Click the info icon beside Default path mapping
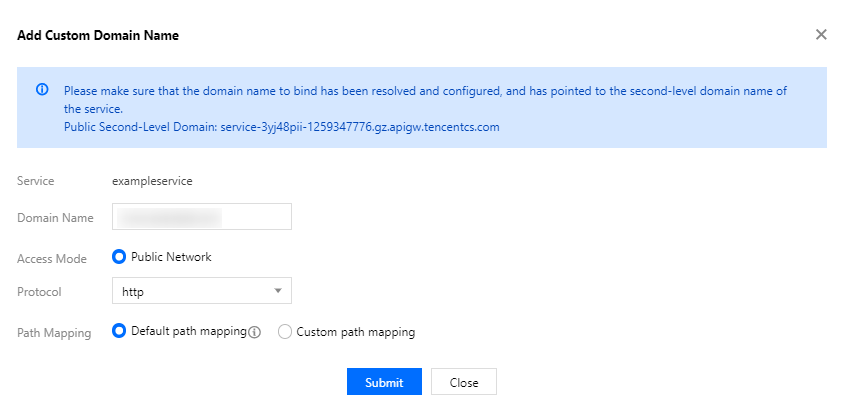847x413 pixels. [x=254, y=332]
